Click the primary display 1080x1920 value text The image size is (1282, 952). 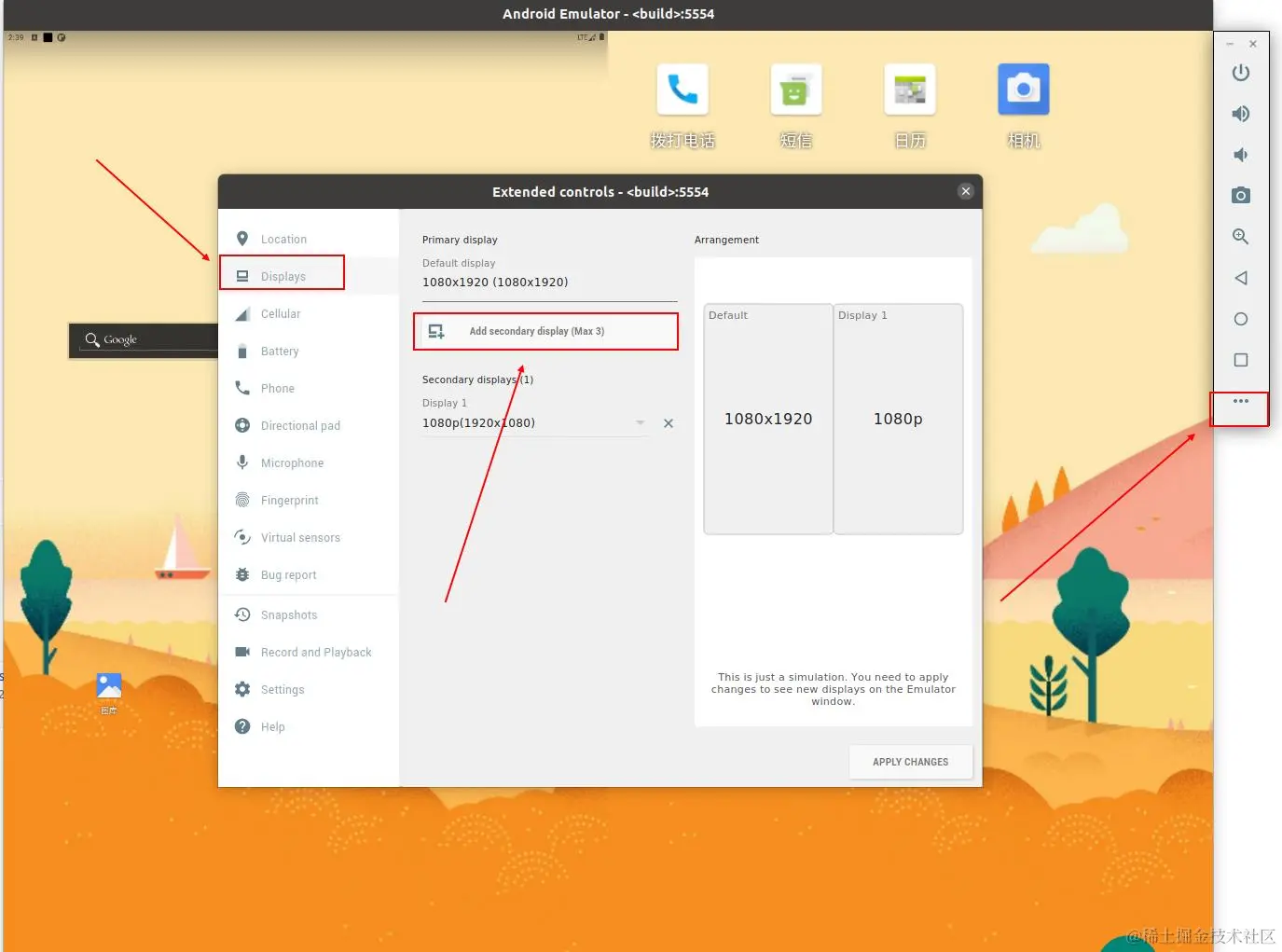[x=495, y=282]
